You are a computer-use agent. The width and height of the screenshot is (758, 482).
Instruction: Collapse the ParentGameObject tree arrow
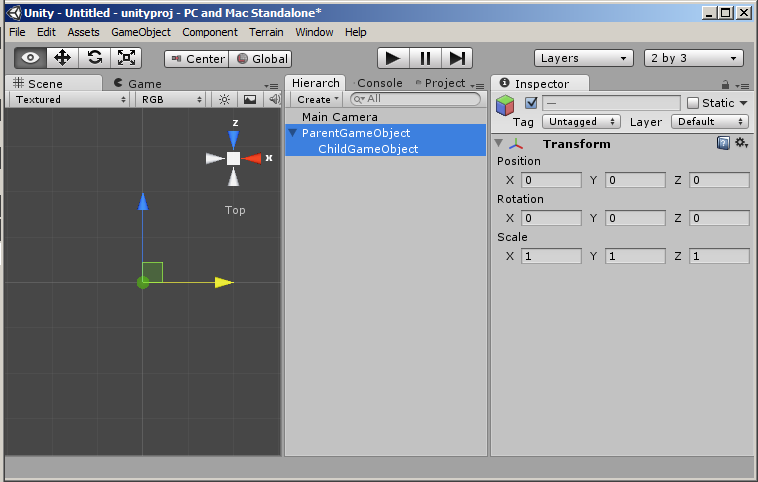[292, 133]
